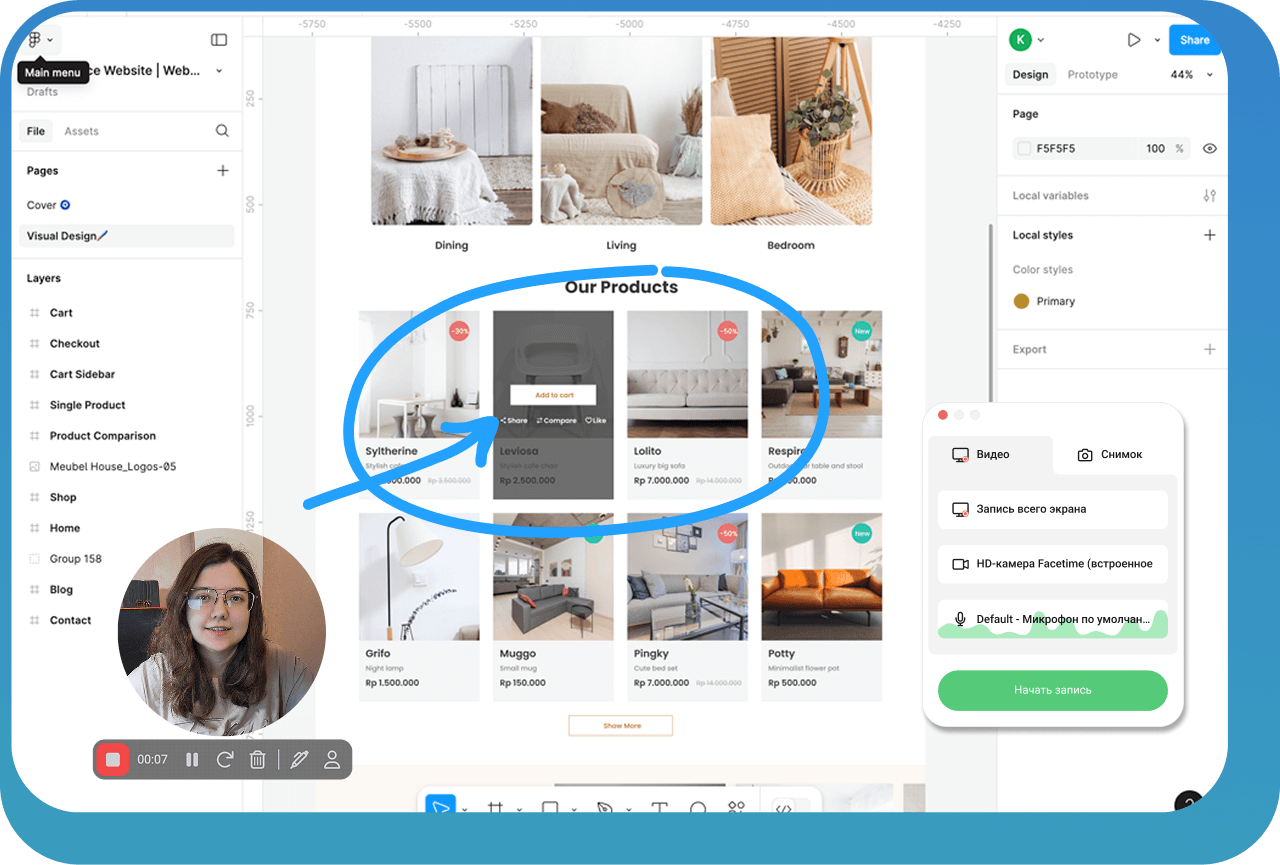Screen dimensions: 1280x865
Task: Select the Pen tool in bottom toolbar
Action: coord(605,807)
